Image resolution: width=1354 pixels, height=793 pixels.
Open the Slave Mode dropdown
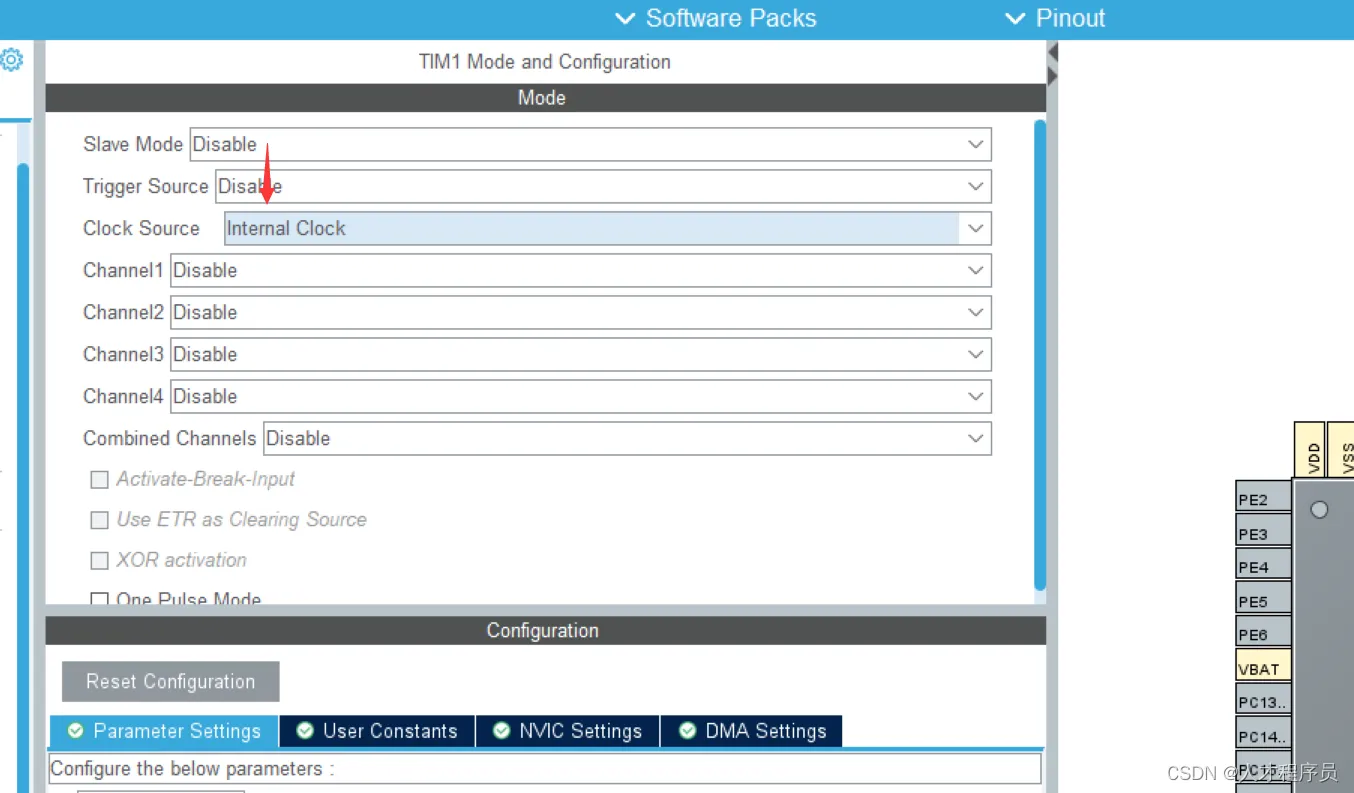pos(590,144)
